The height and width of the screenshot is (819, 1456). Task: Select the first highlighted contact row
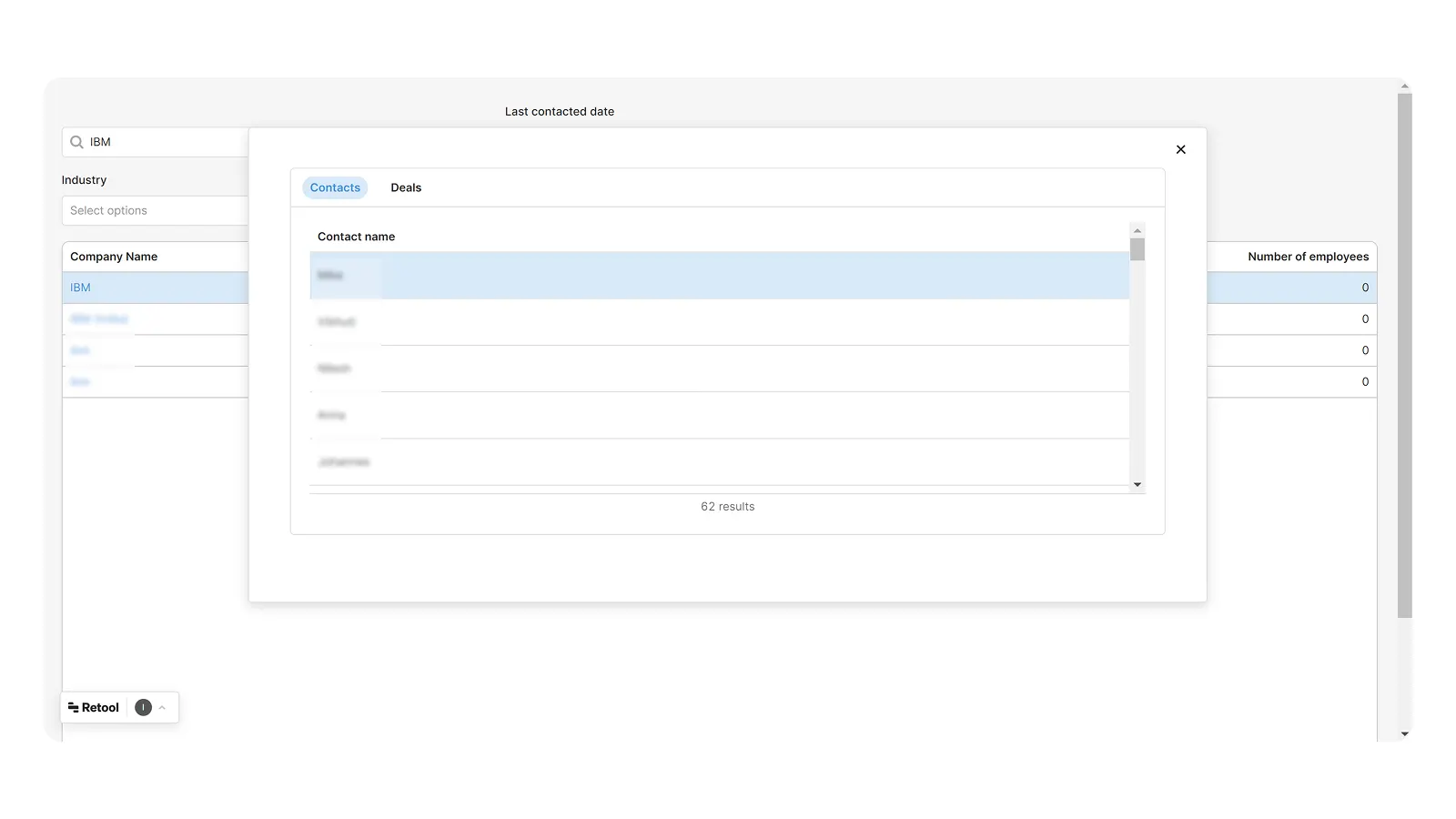pos(719,275)
